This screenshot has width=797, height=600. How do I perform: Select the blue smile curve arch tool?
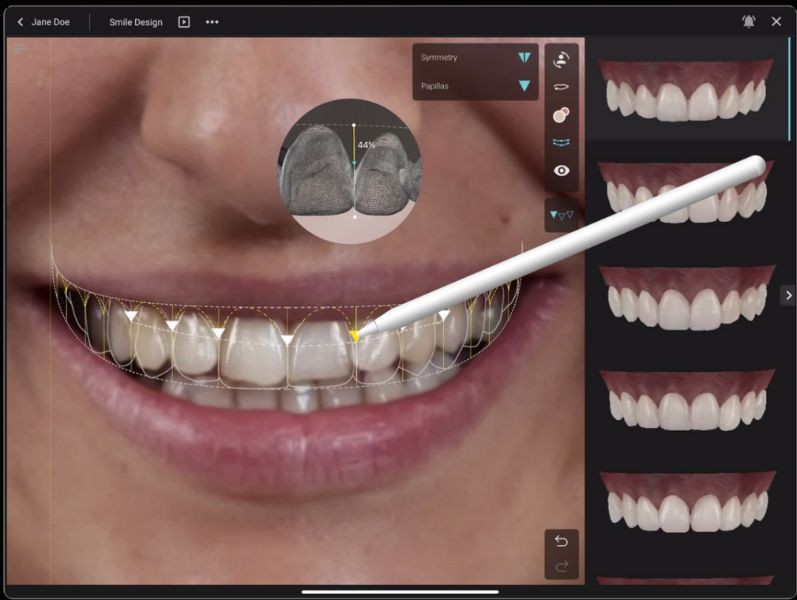(561, 142)
